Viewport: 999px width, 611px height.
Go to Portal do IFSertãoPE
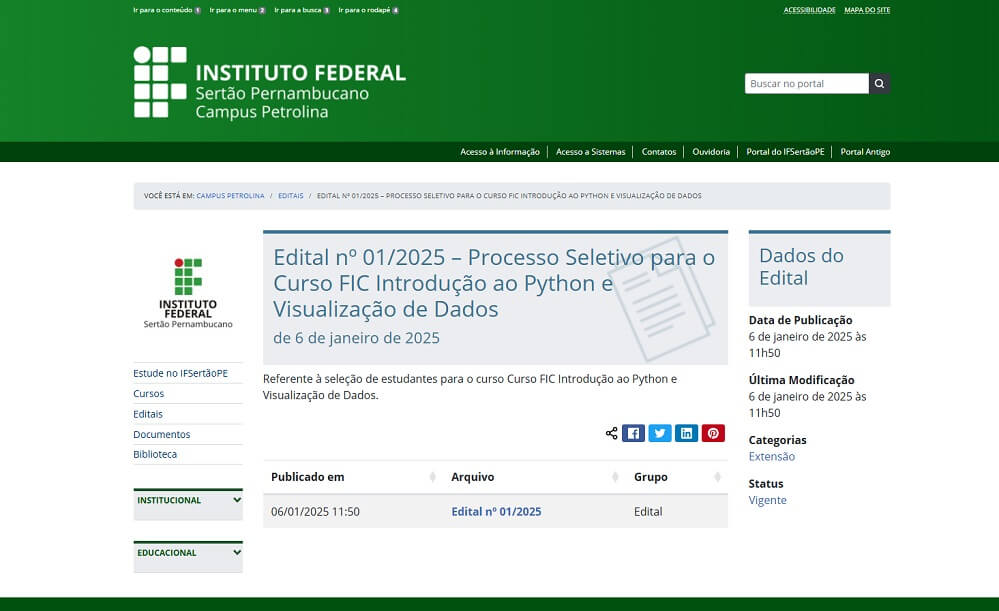point(785,152)
